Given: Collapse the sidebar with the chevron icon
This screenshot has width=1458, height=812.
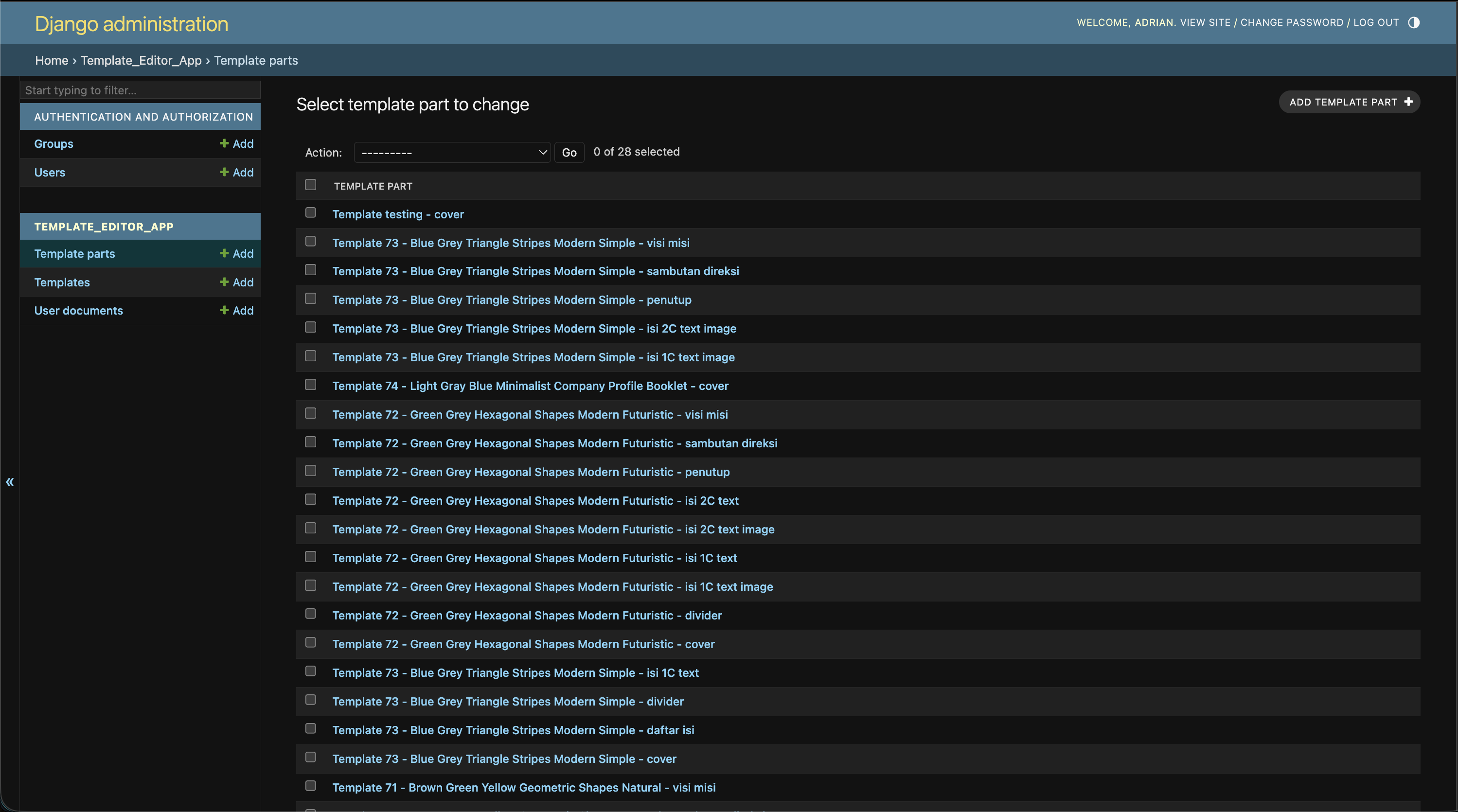Looking at the screenshot, I should tap(10, 481).
